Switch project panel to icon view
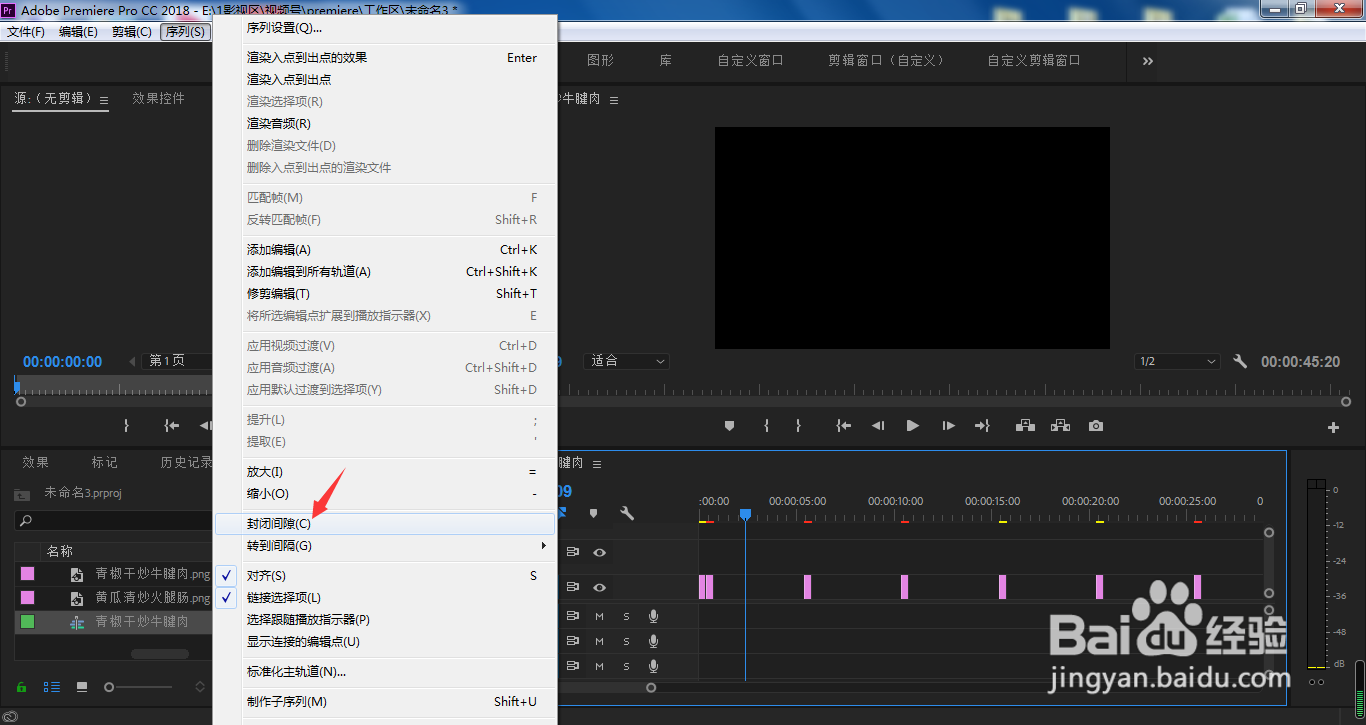The image size is (1366, 725). [x=82, y=687]
